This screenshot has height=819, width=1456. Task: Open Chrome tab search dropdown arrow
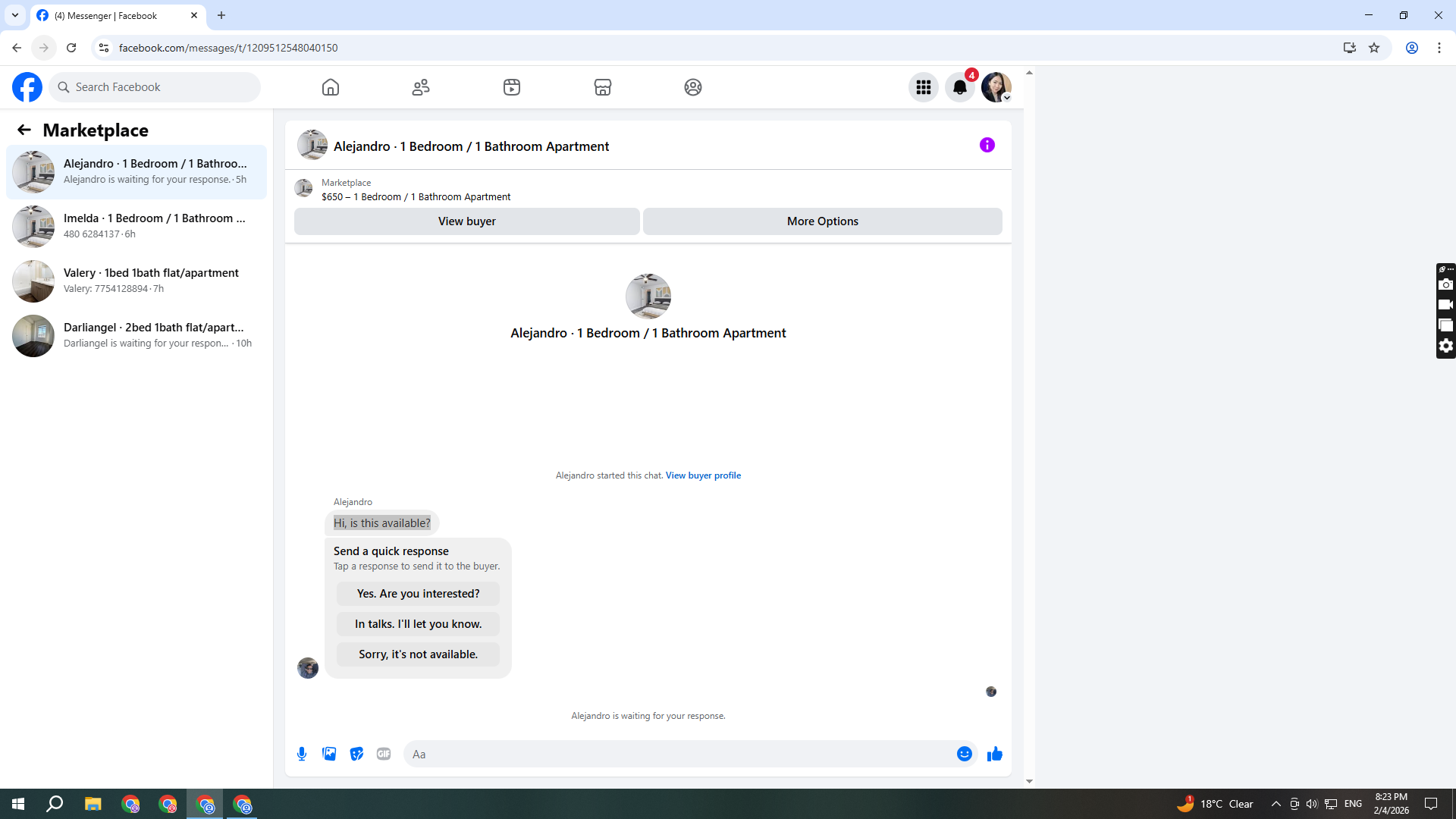tap(14, 15)
